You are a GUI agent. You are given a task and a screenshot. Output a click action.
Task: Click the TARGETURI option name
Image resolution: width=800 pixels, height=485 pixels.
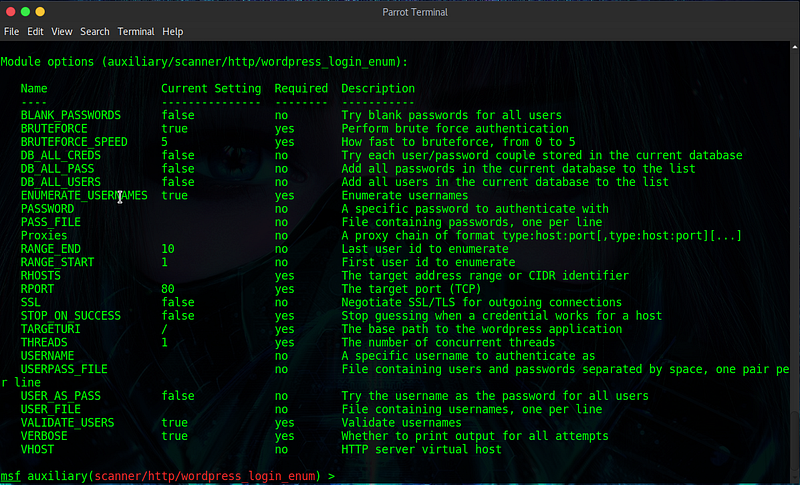51,329
